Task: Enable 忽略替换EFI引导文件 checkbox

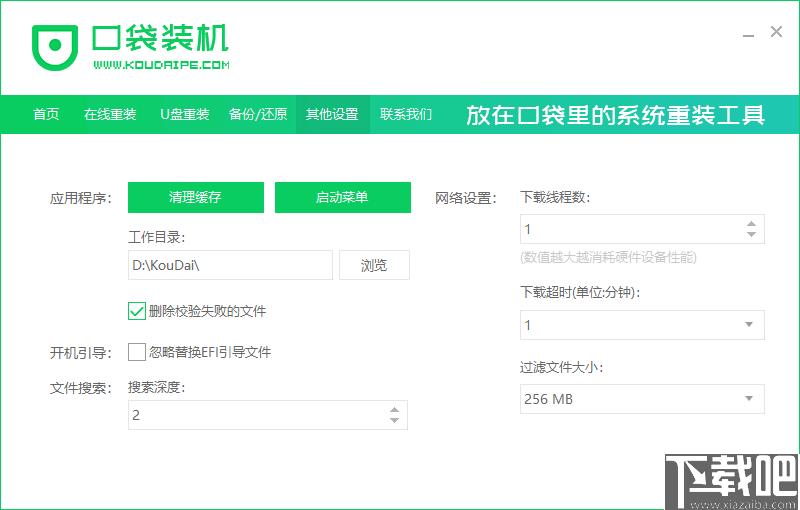Action: click(137, 352)
